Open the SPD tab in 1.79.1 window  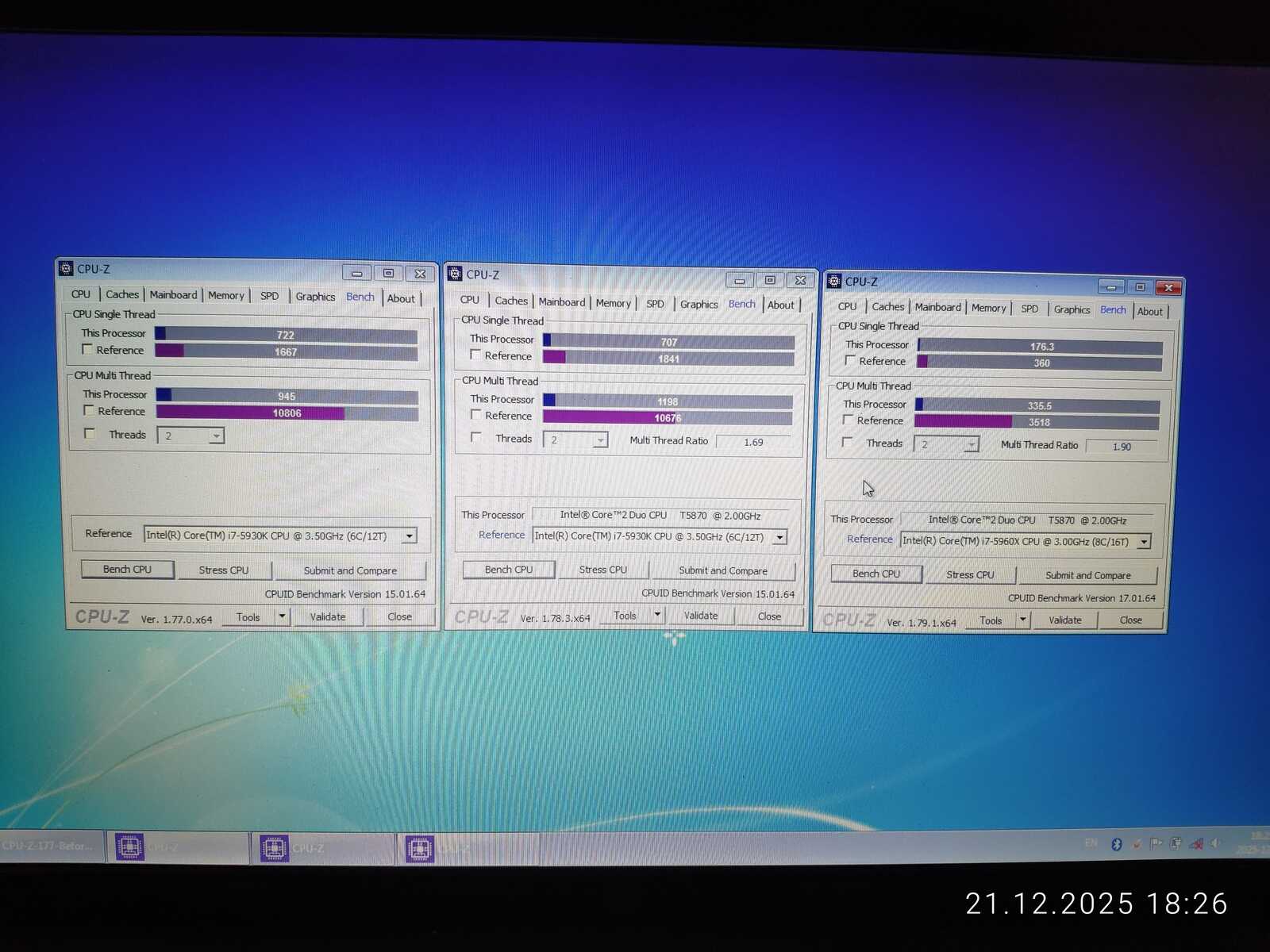coord(1029,309)
